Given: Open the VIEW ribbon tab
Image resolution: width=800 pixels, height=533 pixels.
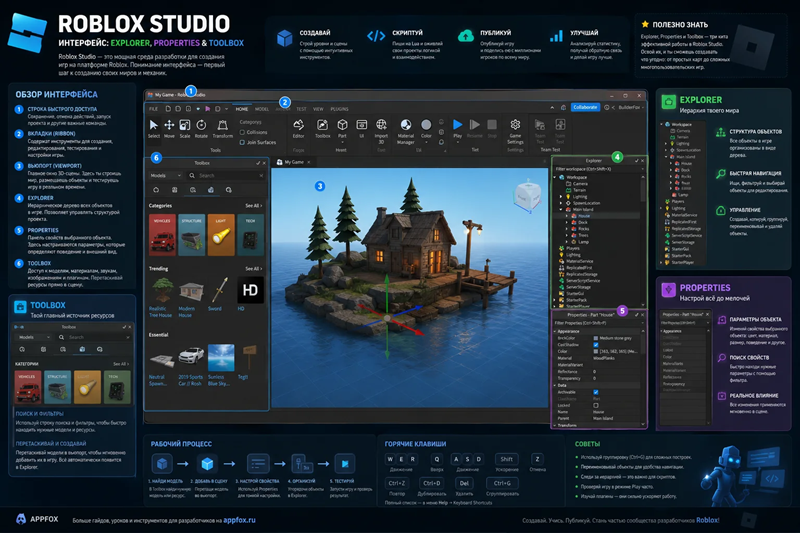Looking at the screenshot, I should [318, 109].
